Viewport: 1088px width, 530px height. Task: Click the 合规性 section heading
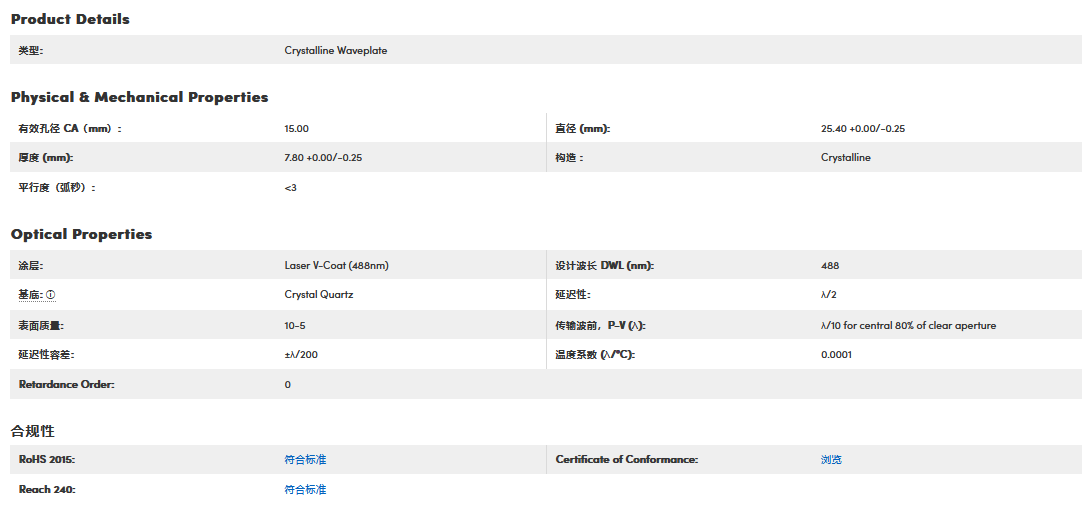point(32,431)
